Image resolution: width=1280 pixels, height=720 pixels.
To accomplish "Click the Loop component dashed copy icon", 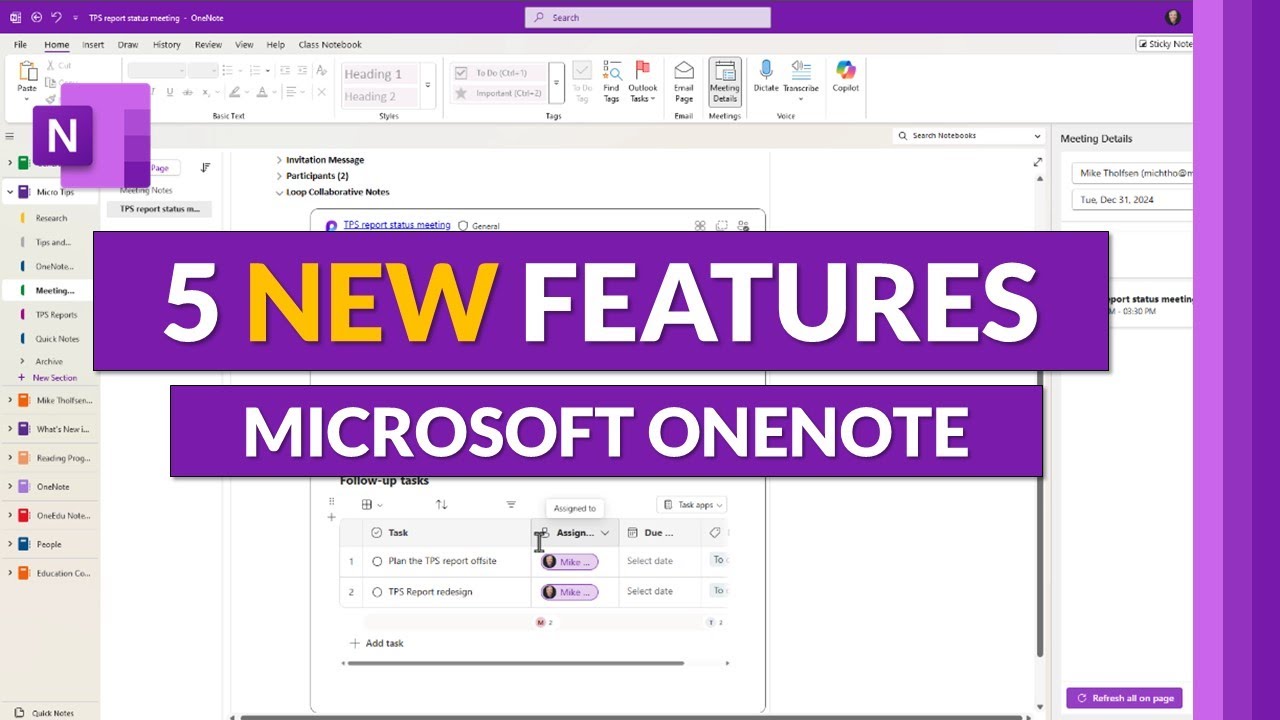I will [x=722, y=226].
